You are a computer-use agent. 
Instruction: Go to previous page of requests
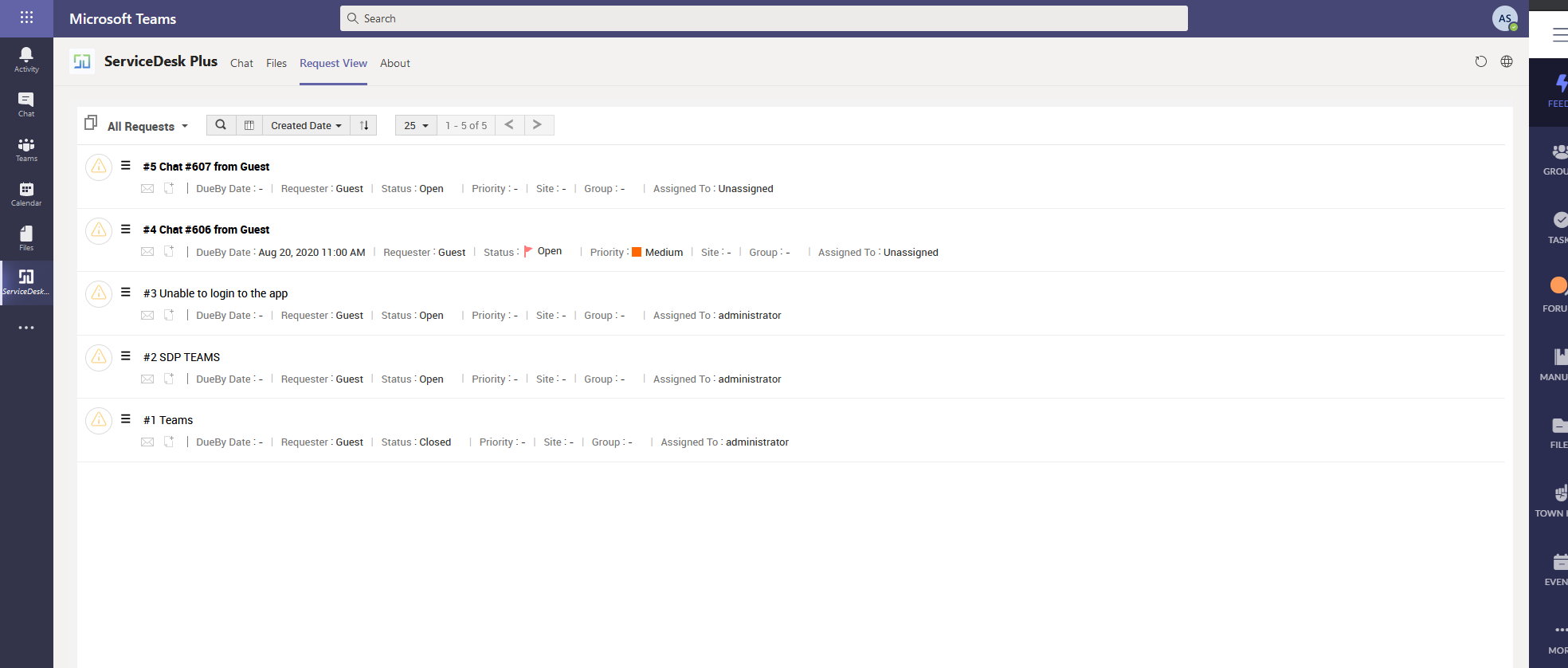(509, 125)
